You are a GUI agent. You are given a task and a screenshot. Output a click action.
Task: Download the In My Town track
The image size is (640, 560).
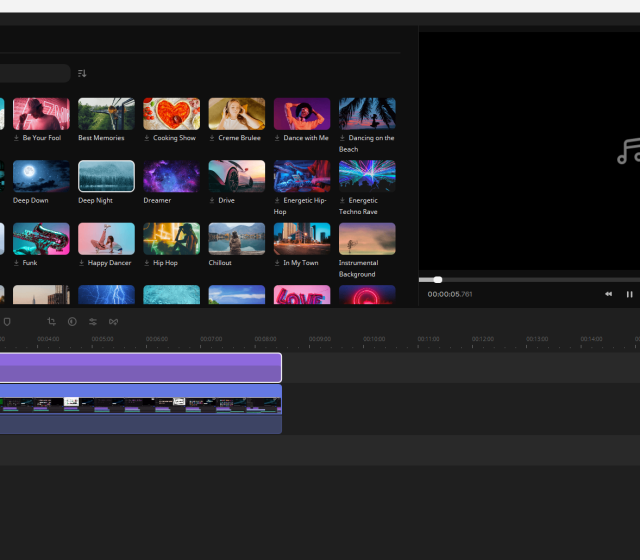278,262
